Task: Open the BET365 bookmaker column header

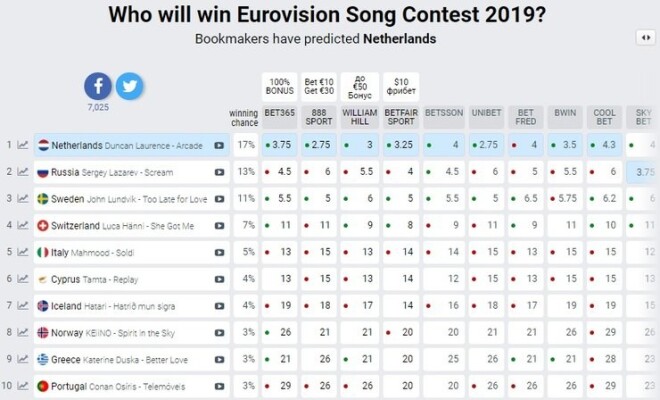Action: [280, 115]
